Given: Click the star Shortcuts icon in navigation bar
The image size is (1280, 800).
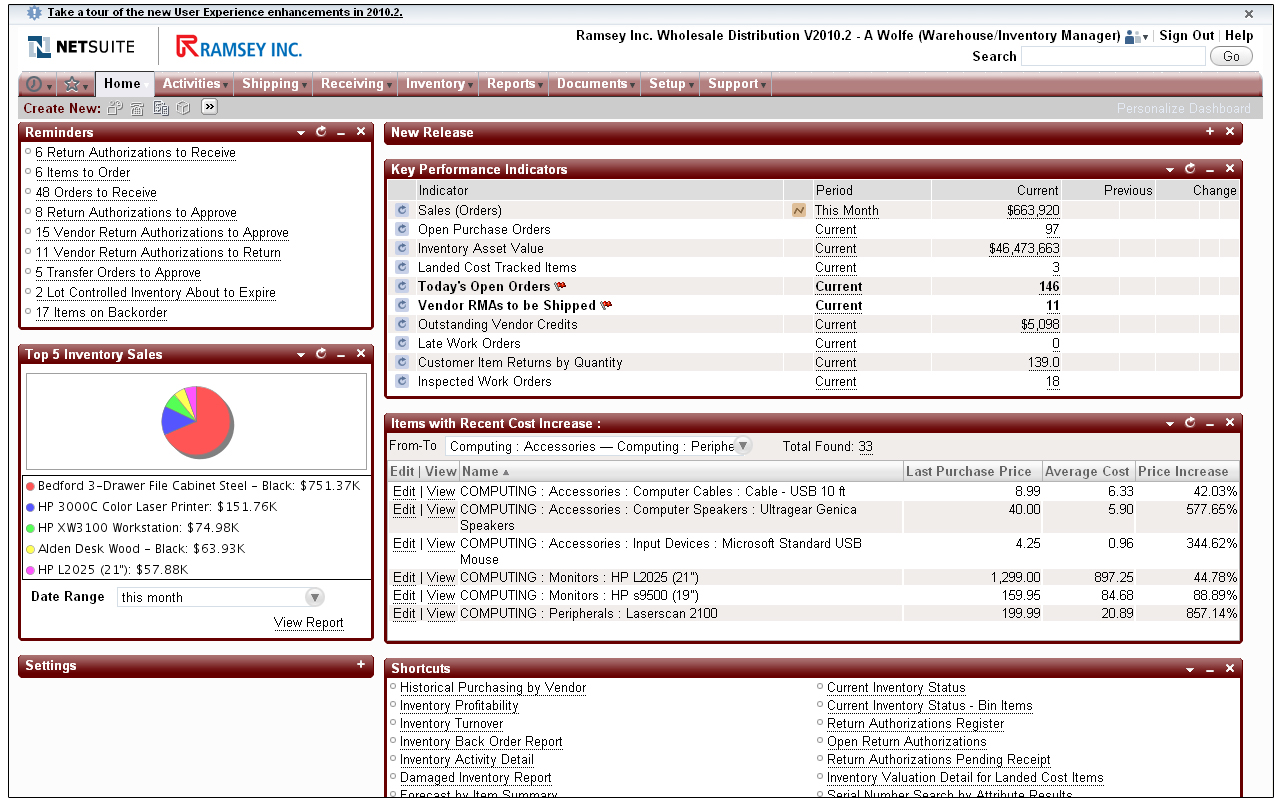Looking at the screenshot, I should (x=71, y=84).
